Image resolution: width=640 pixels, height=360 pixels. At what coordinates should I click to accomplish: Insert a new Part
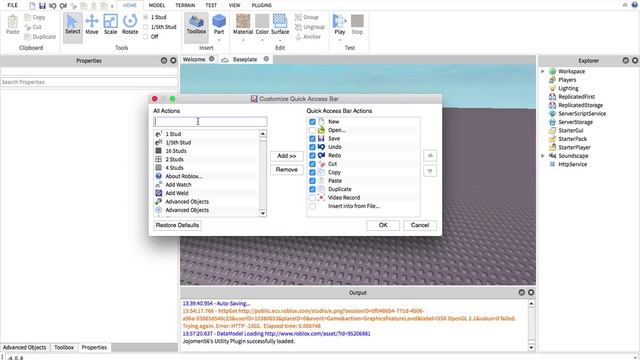(x=219, y=24)
